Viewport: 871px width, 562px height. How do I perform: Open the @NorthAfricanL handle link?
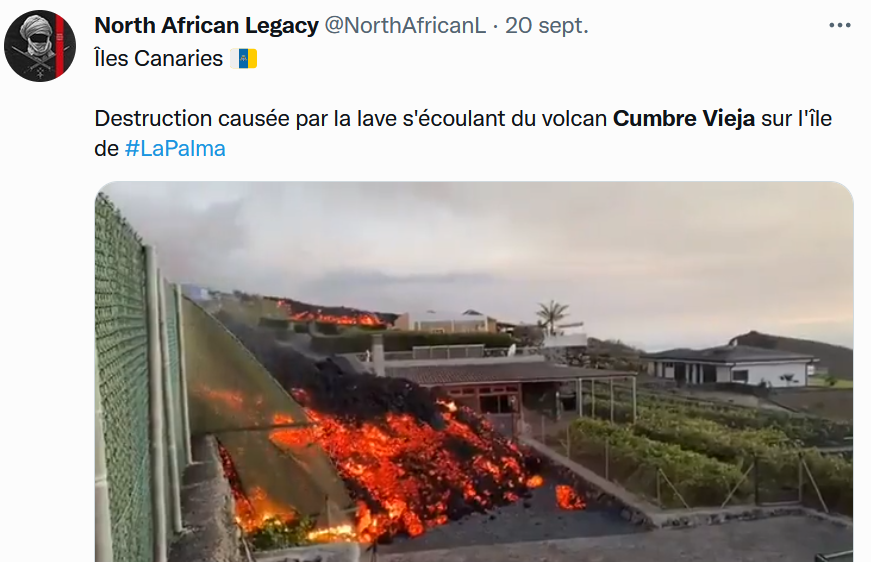405,26
